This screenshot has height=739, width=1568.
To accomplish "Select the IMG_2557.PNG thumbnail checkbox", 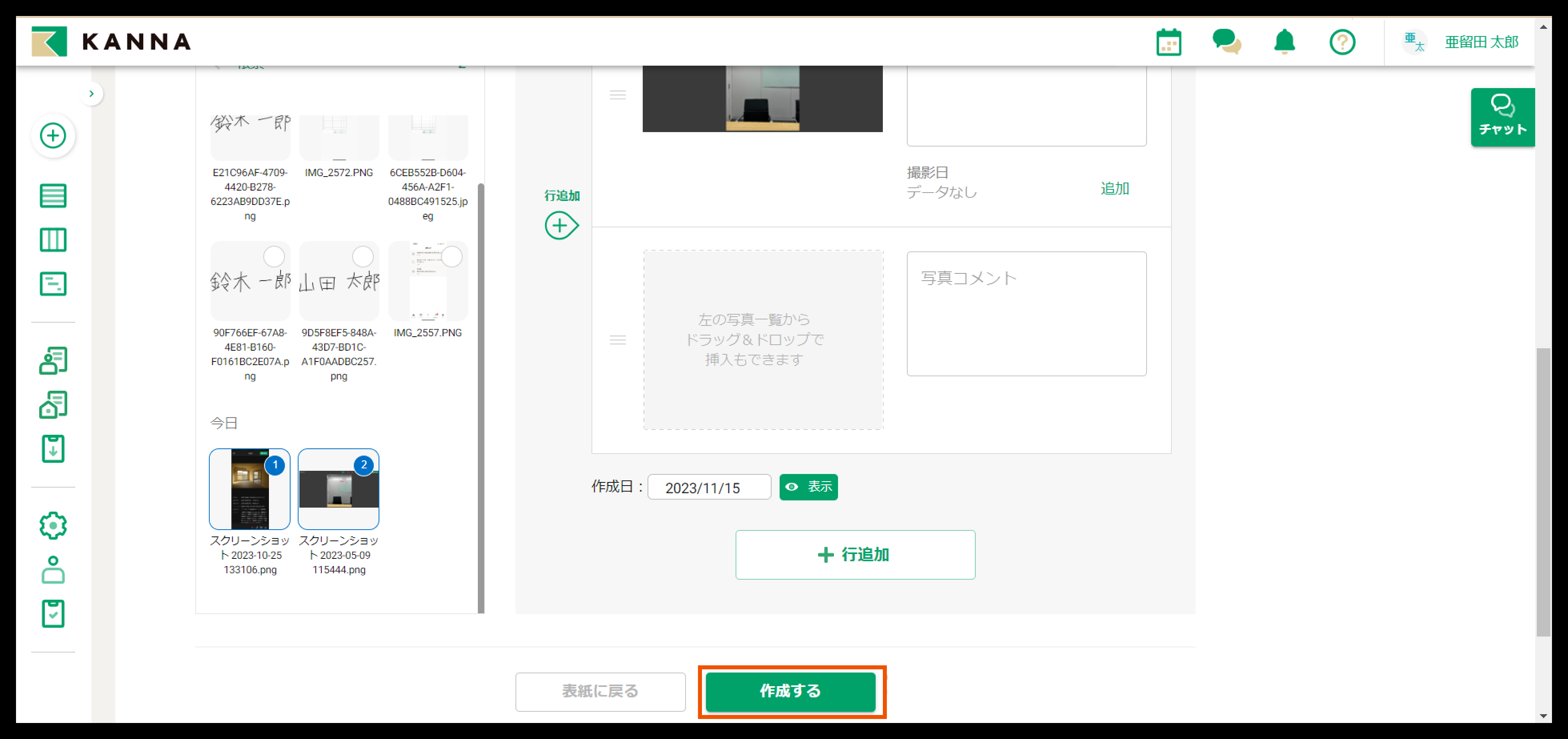I will pos(452,257).
